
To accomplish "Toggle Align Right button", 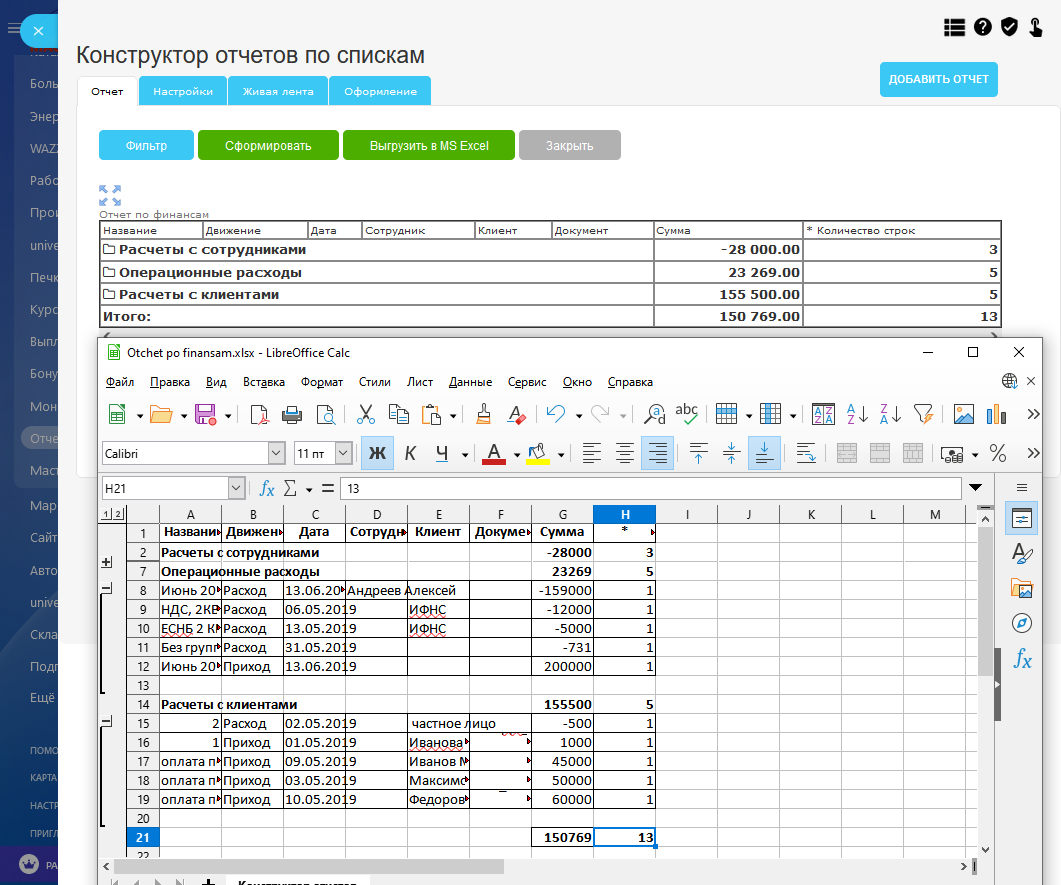I will [x=657, y=453].
